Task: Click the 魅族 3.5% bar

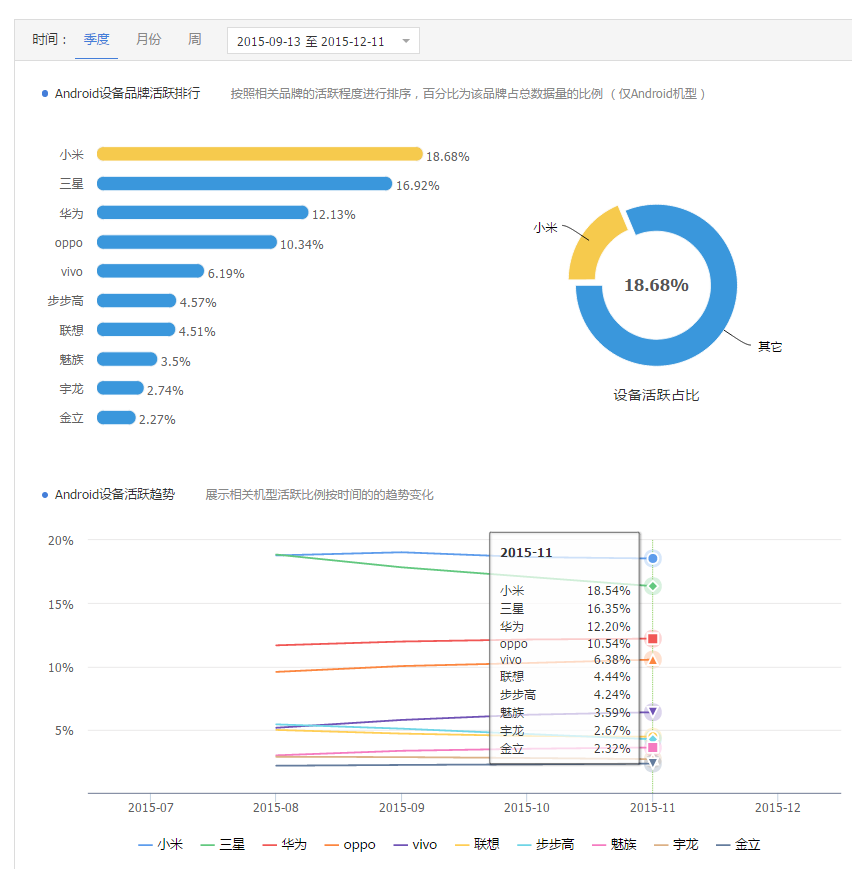Action: pos(127,359)
